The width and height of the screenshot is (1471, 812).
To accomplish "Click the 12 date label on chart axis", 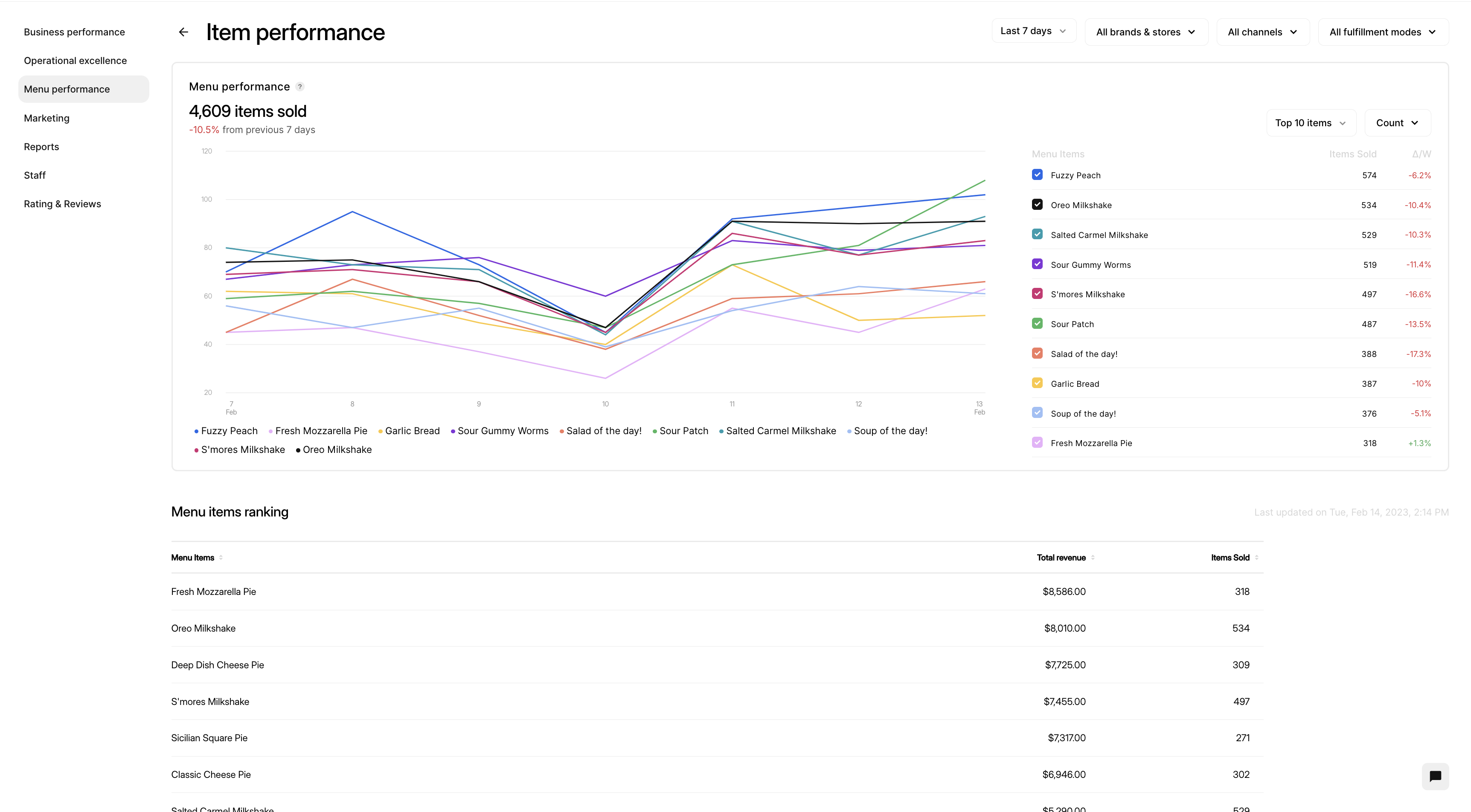I will point(858,404).
